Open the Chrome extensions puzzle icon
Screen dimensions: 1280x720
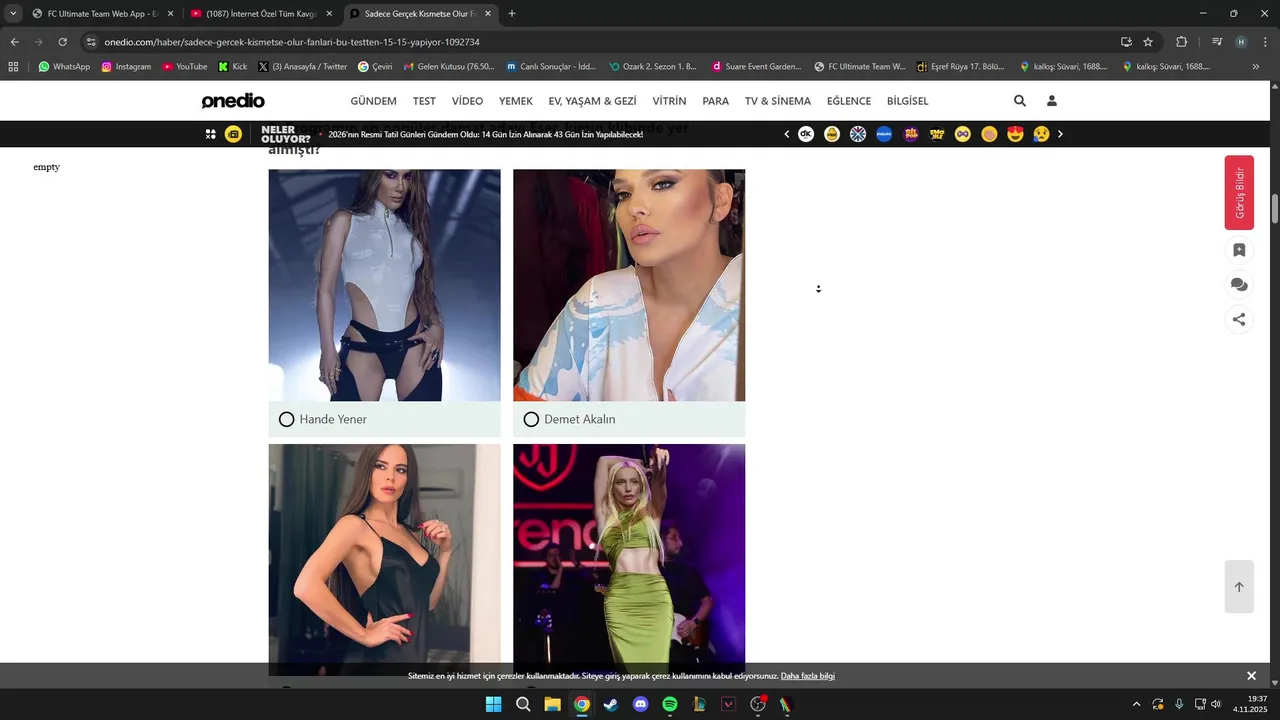(1181, 42)
